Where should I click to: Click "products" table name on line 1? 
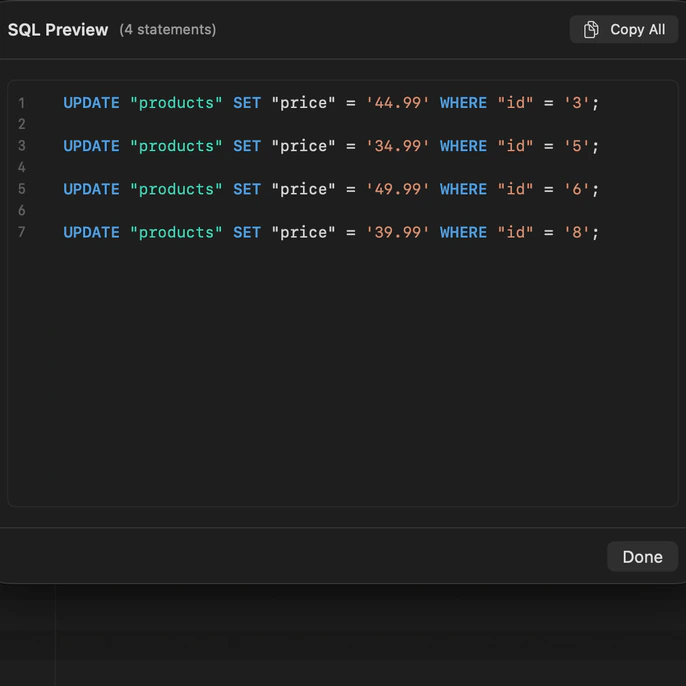176,103
